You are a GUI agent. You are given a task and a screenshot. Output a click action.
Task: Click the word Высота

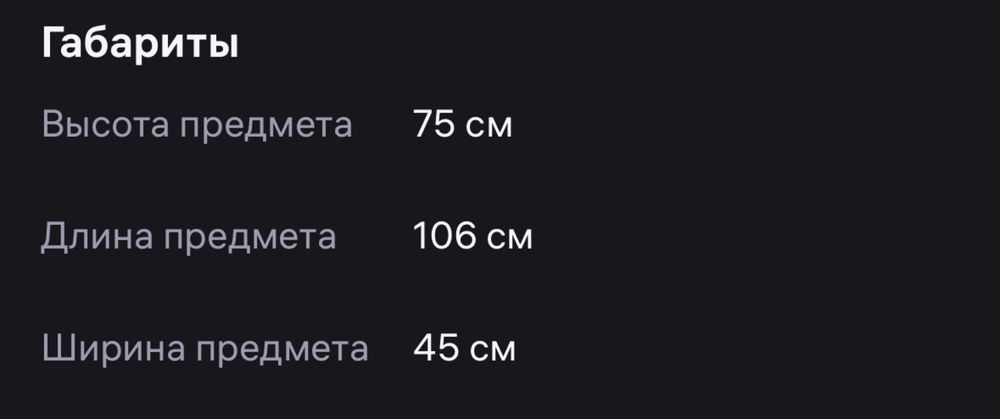[x=106, y=124]
